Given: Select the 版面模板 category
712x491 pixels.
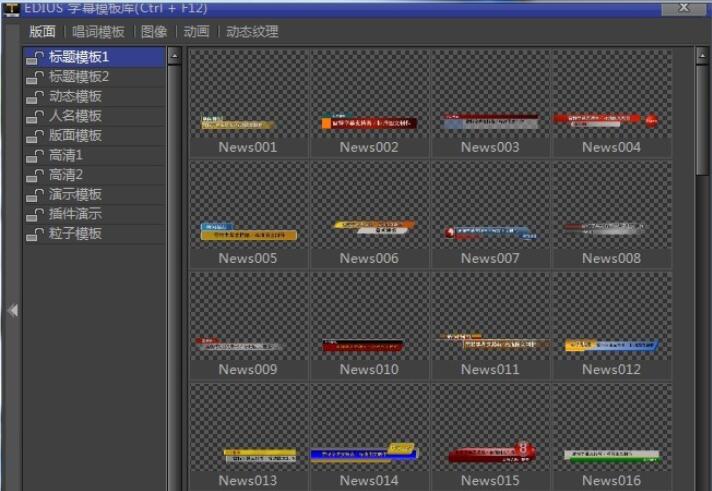Looking at the screenshot, I should (x=94, y=135).
